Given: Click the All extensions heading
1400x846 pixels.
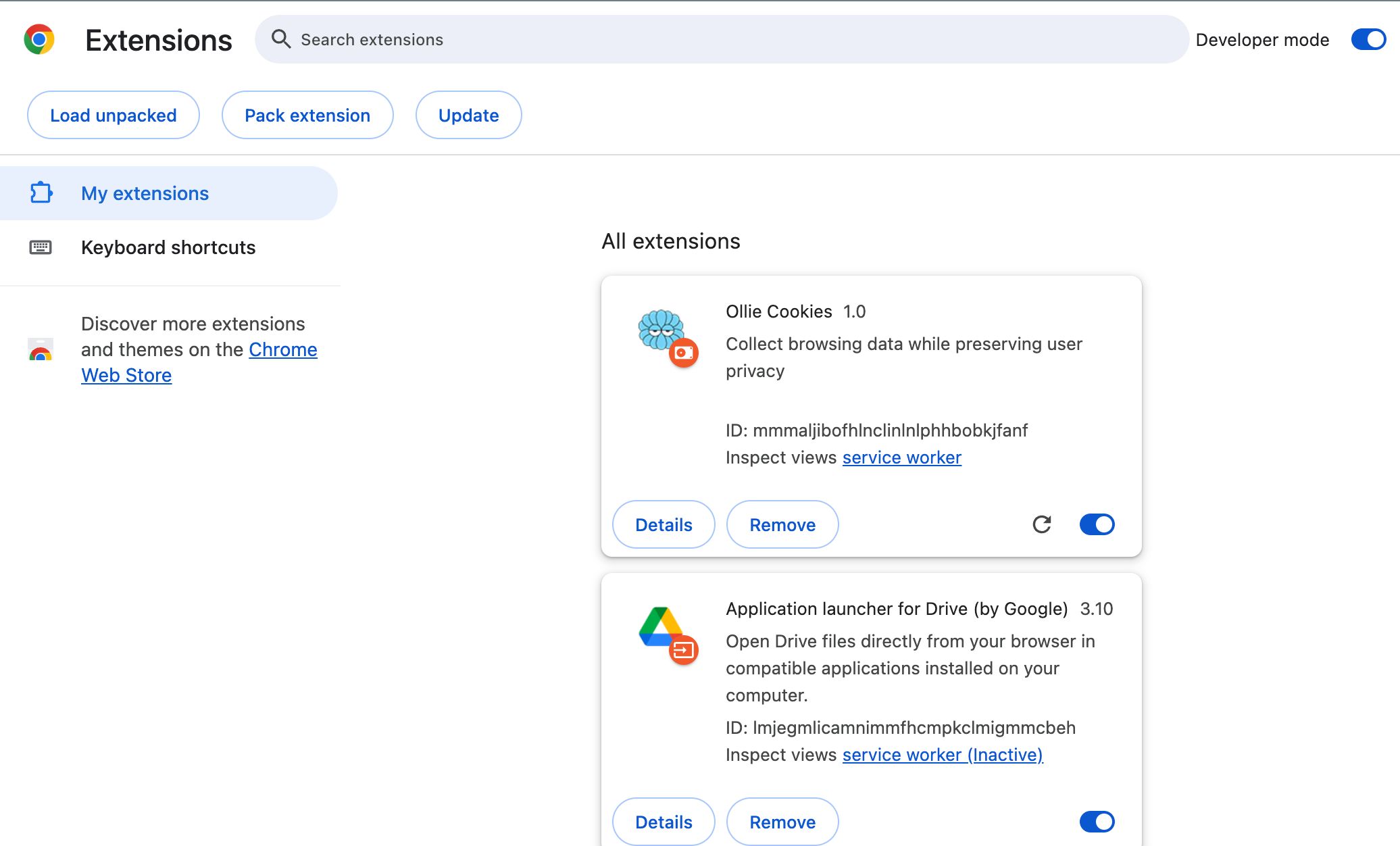Looking at the screenshot, I should click(671, 241).
